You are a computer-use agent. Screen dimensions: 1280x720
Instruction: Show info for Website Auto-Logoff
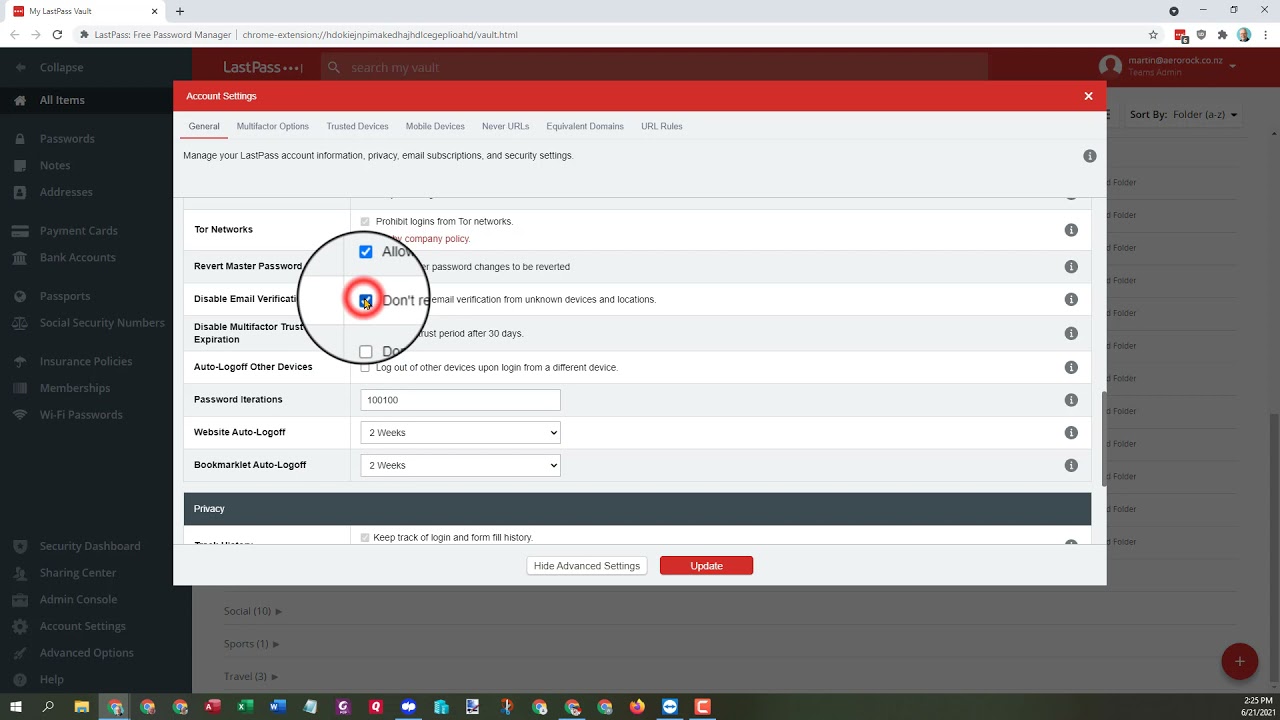click(x=1071, y=433)
